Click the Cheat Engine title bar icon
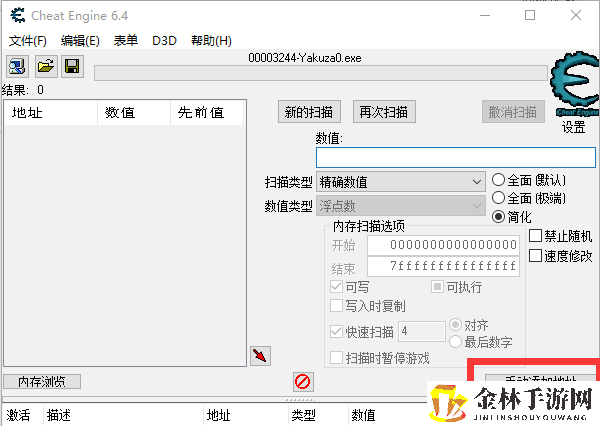This screenshot has width=600, height=426. [17, 15]
